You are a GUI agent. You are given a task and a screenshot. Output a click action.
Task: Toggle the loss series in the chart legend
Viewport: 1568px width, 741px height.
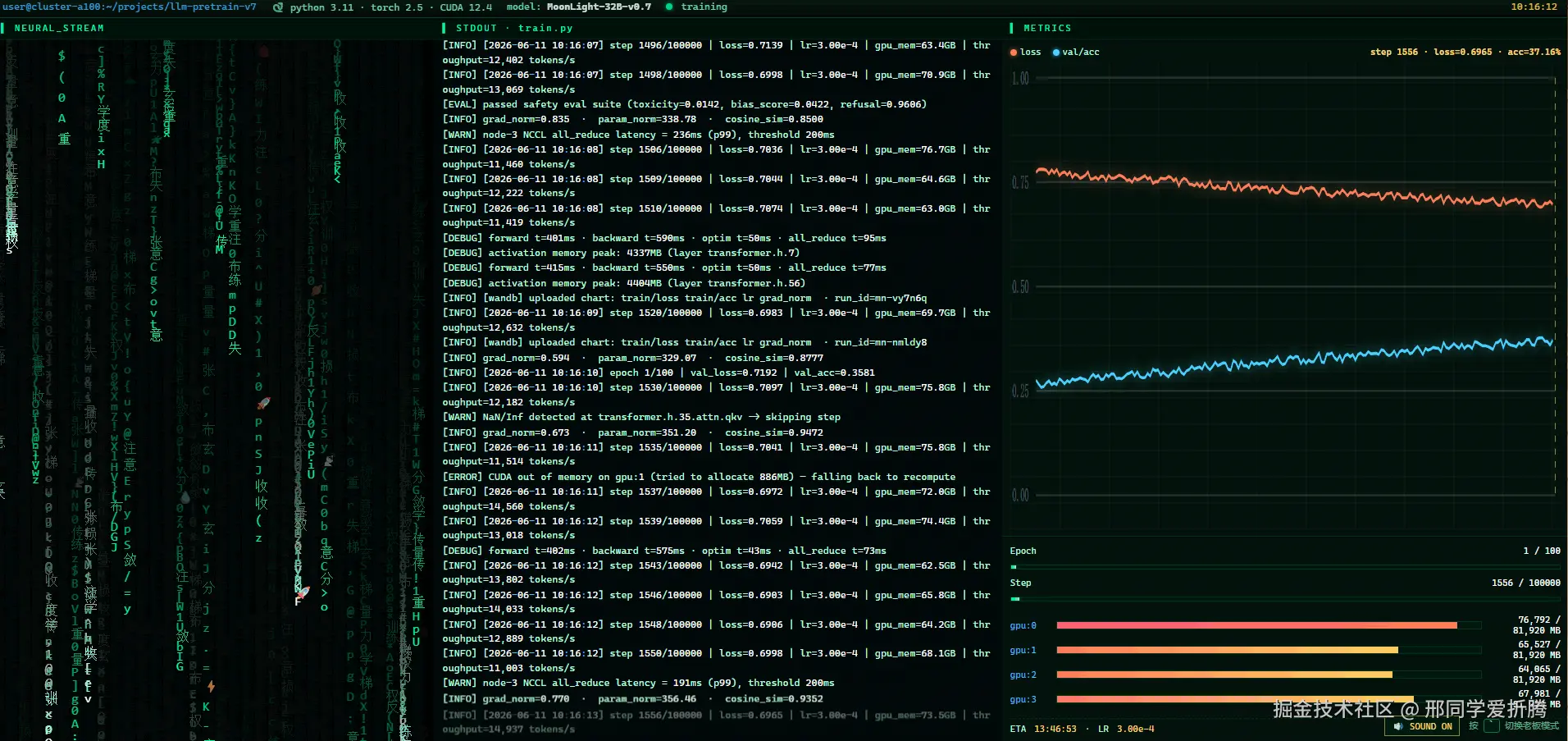[1025, 53]
